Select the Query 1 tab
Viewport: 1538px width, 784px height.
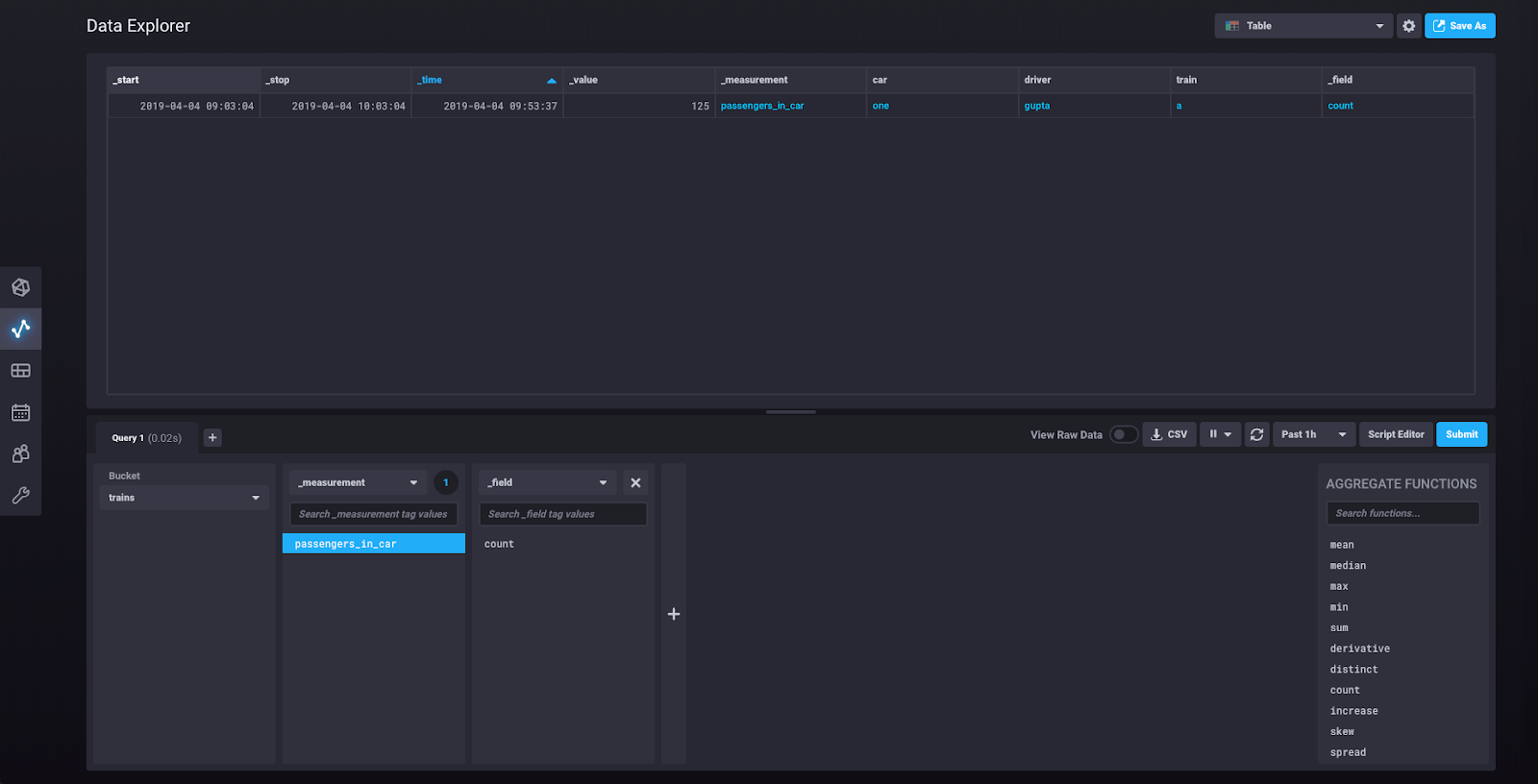tap(146, 437)
